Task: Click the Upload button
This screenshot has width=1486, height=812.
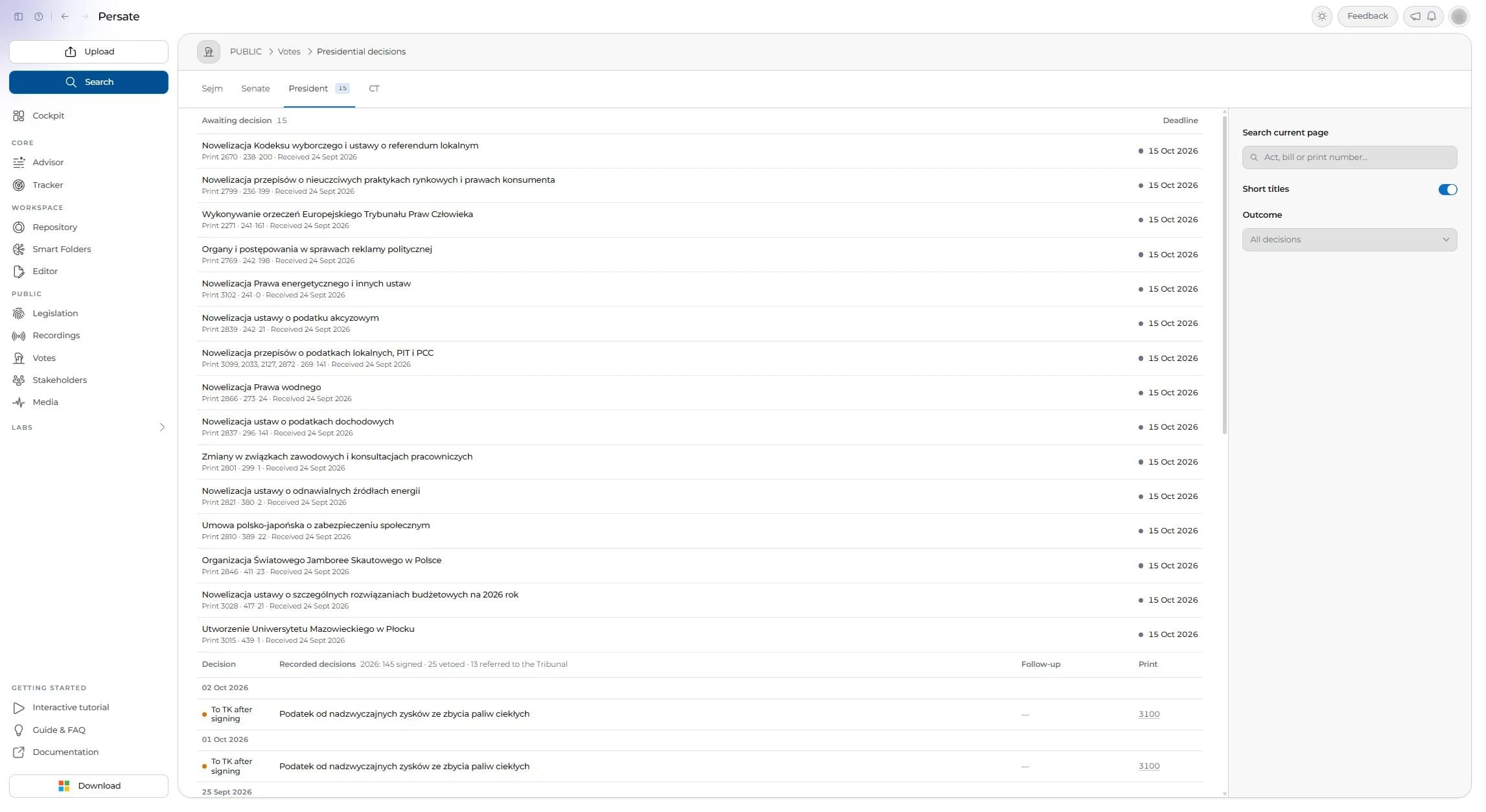Action: (x=89, y=52)
